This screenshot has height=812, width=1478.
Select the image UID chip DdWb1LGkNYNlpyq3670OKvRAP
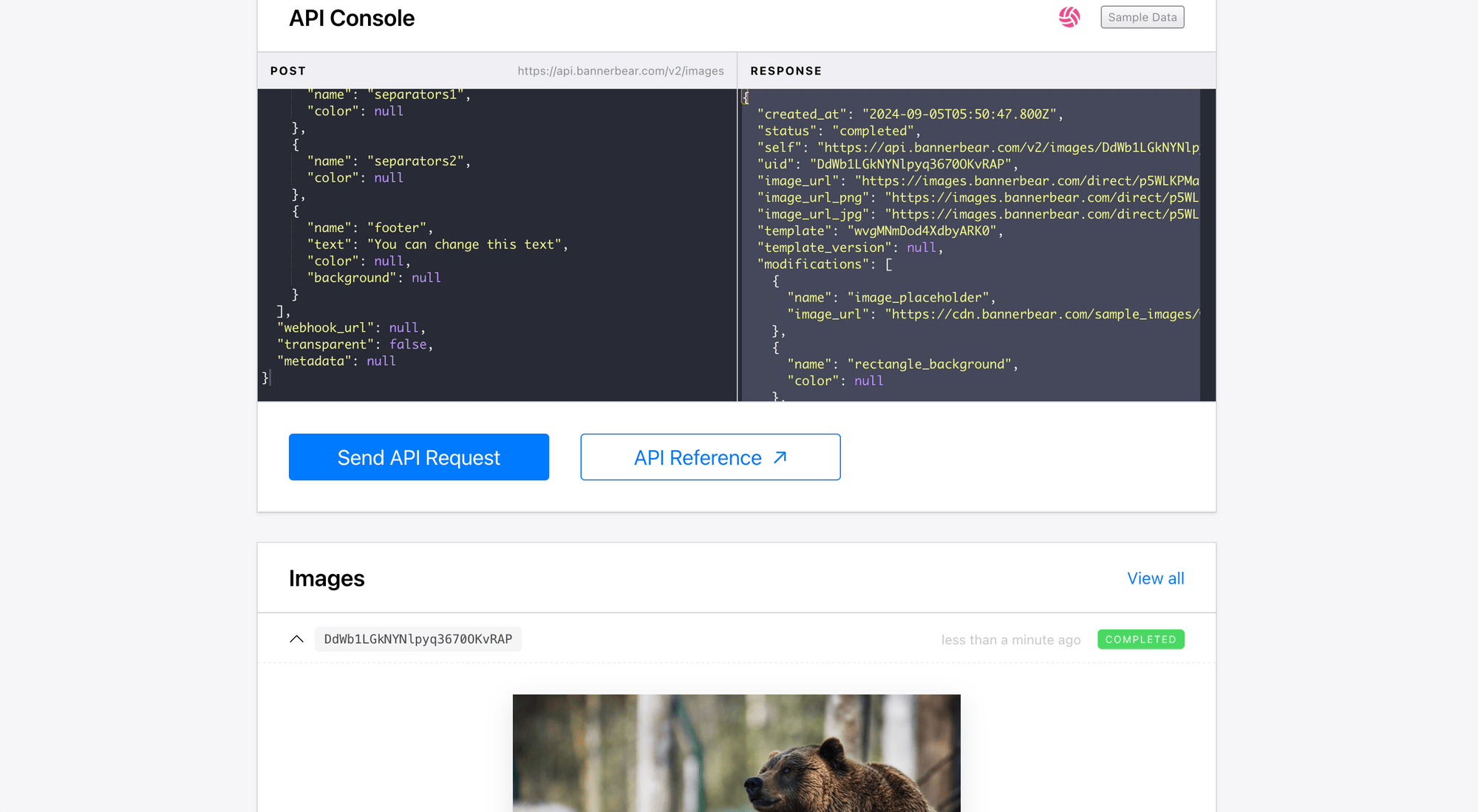[x=418, y=639]
